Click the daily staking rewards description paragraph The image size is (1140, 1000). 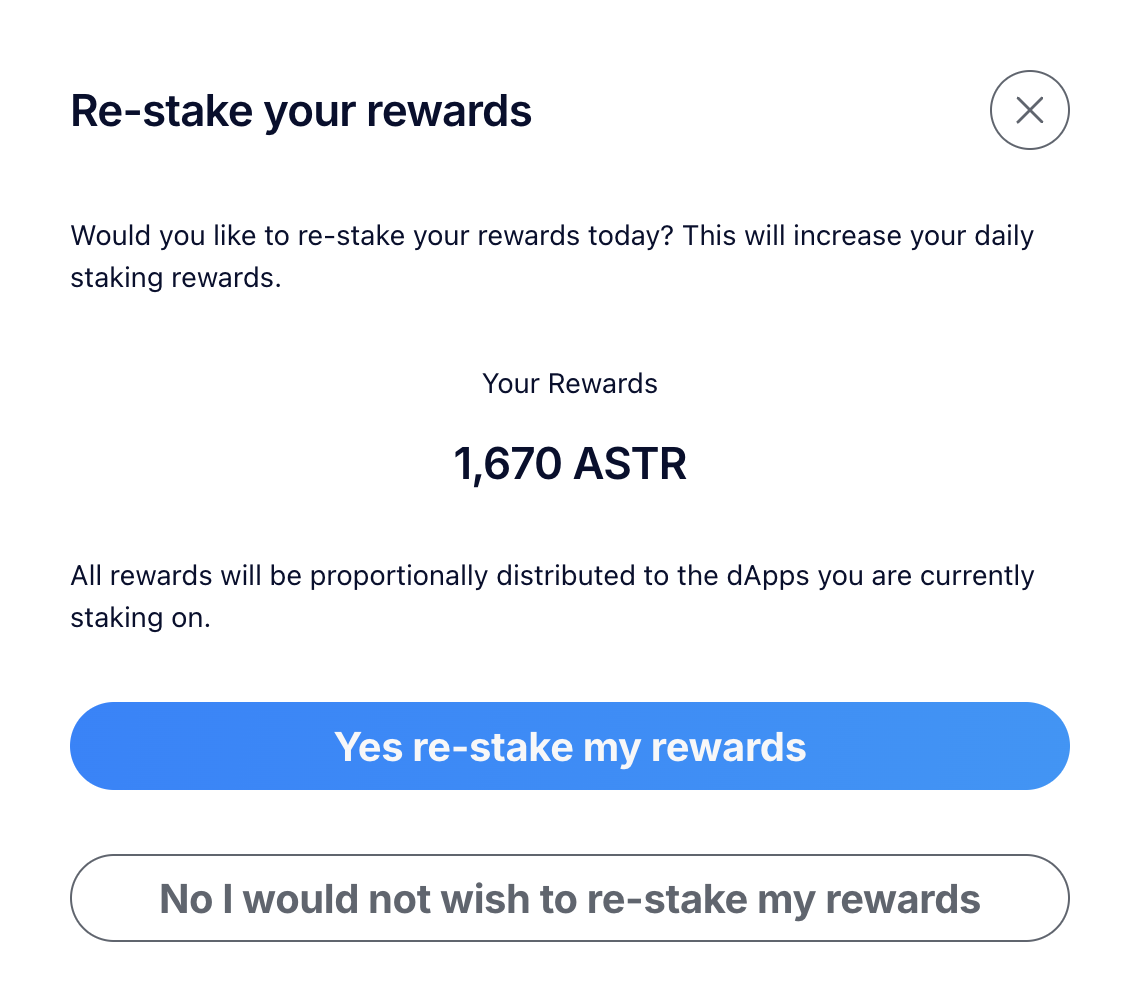click(551, 257)
